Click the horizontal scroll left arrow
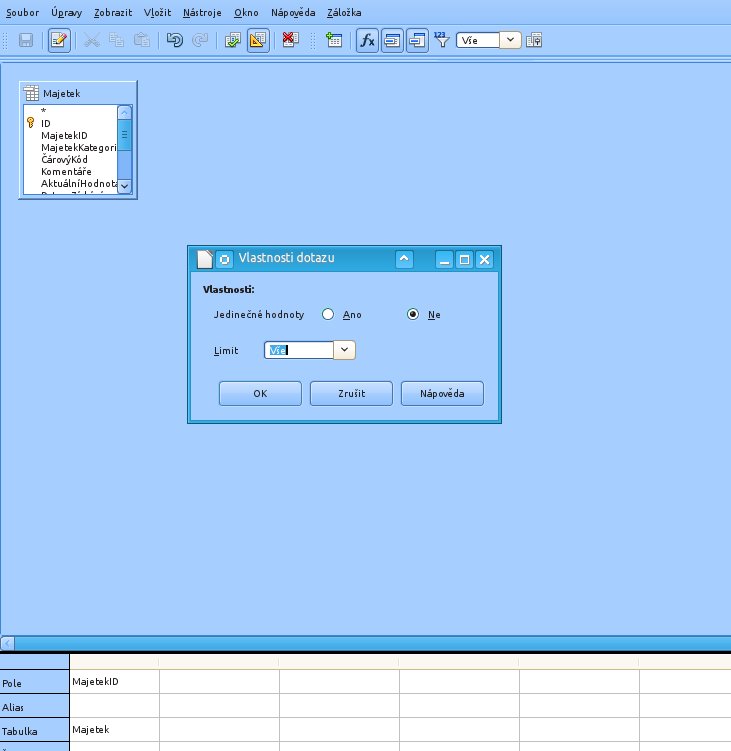Image resolution: width=731 pixels, height=751 pixels. click(x=7, y=643)
